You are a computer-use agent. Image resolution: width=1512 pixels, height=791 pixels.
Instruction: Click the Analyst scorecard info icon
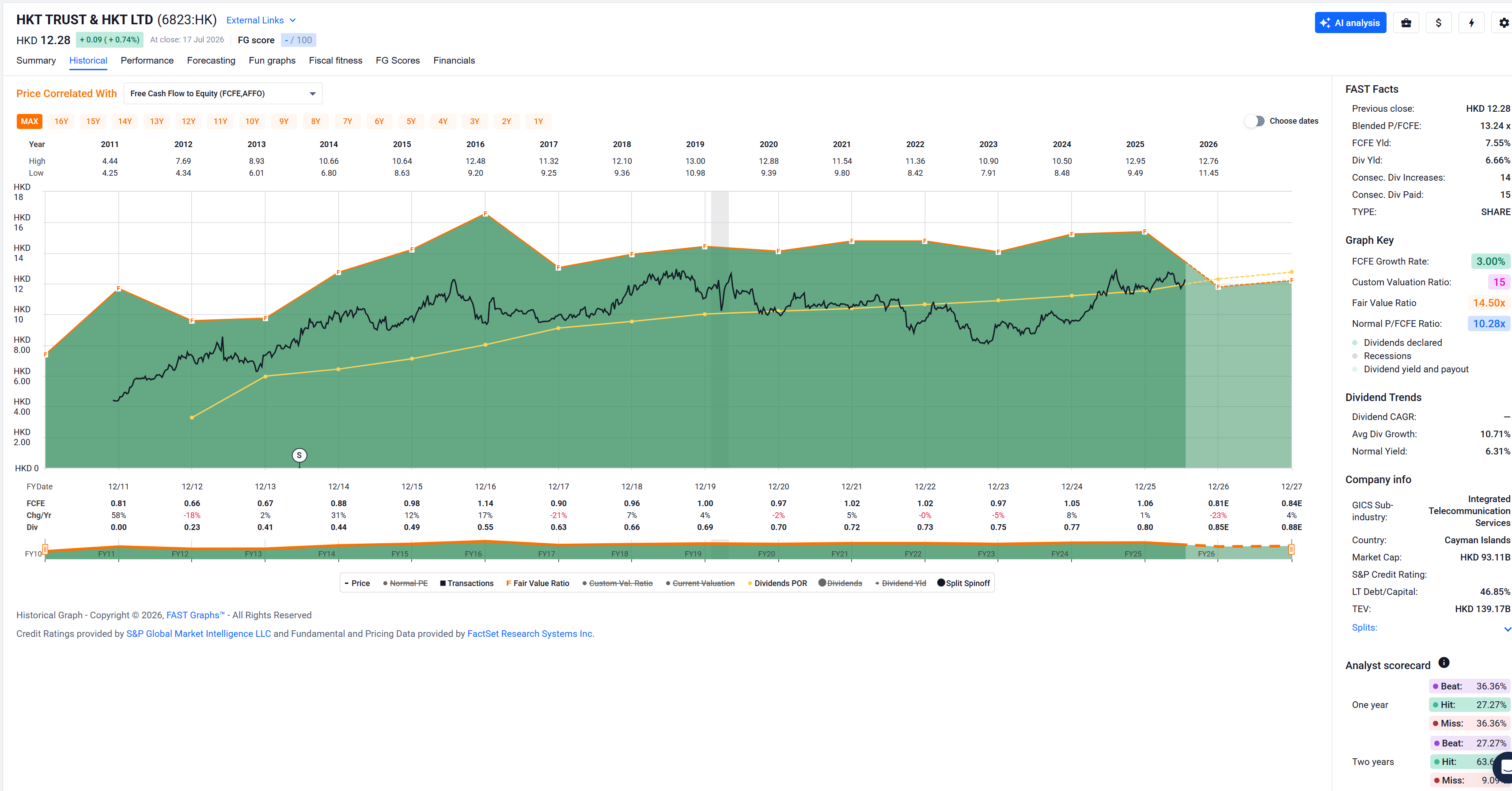click(1444, 662)
